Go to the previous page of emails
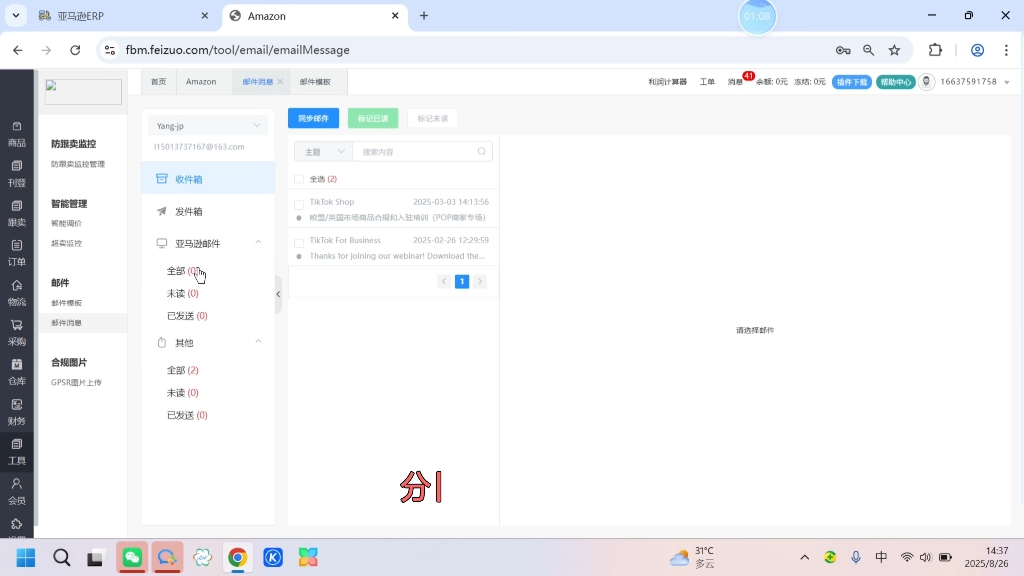The image size is (1024, 576). [444, 281]
